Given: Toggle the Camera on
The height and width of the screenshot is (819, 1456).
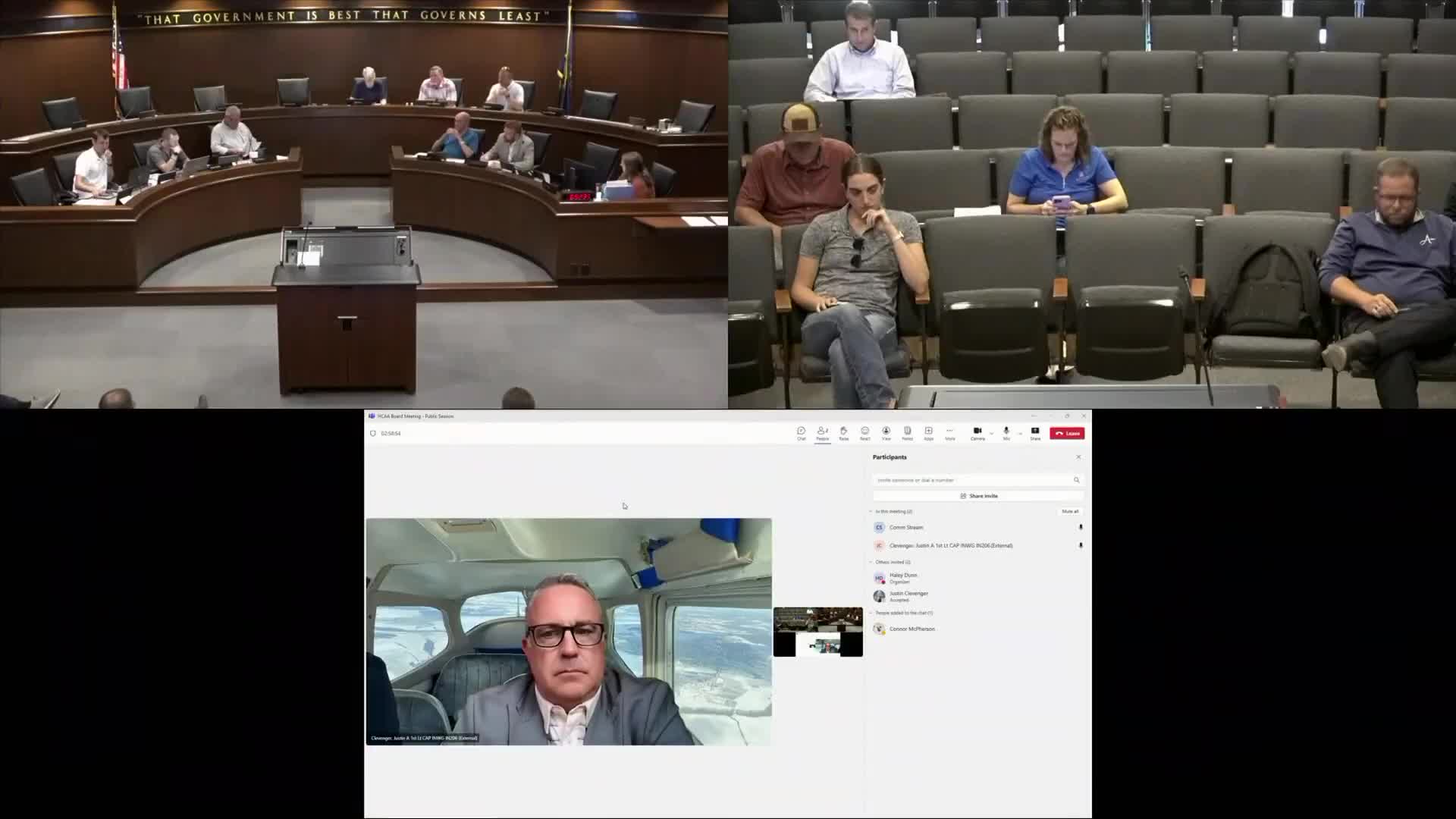Looking at the screenshot, I should point(978,431).
